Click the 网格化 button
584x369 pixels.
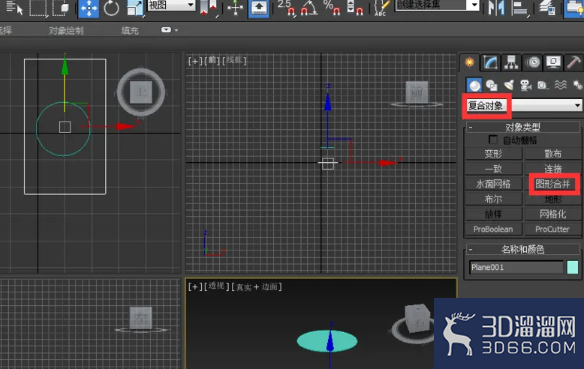pyautogui.click(x=553, y=214)
